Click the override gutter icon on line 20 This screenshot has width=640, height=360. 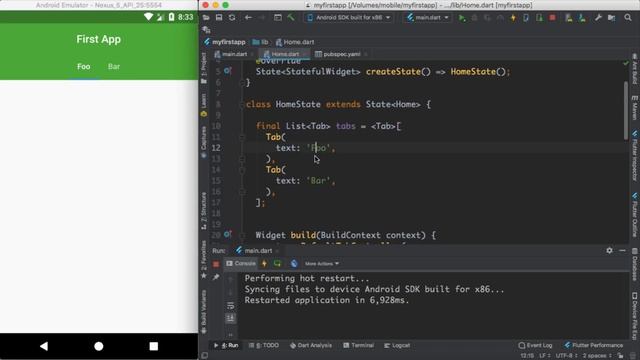227,234
